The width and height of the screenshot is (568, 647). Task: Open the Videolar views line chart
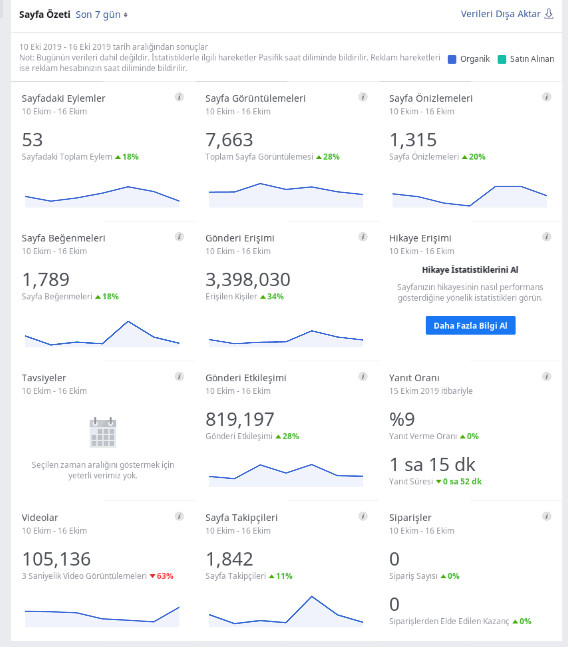pos(102,616)
